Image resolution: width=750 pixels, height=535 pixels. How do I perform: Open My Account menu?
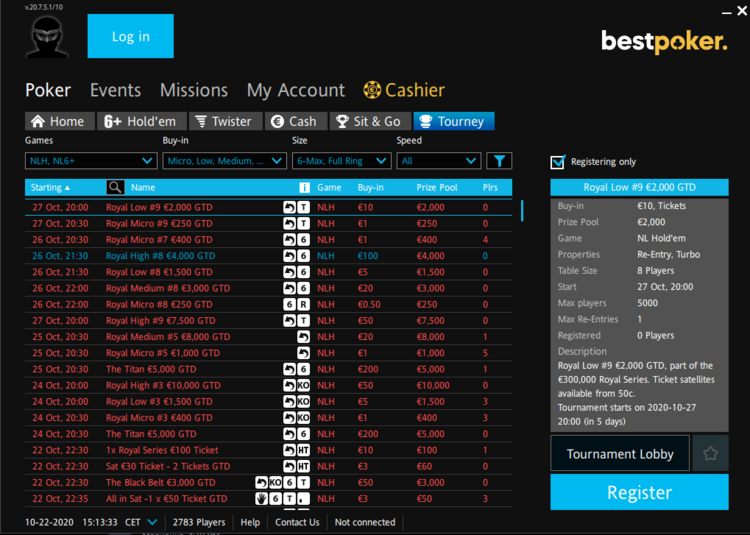point(296,90)
